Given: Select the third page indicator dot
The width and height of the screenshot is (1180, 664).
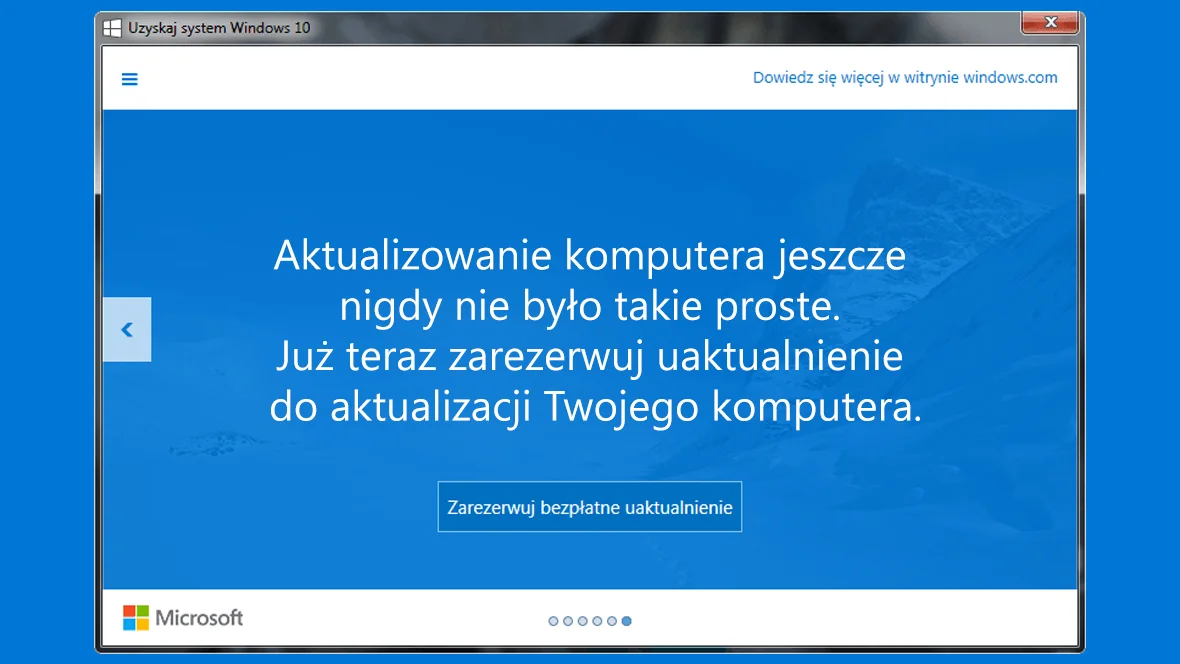Looking at the screenshot, I should 582,621.
